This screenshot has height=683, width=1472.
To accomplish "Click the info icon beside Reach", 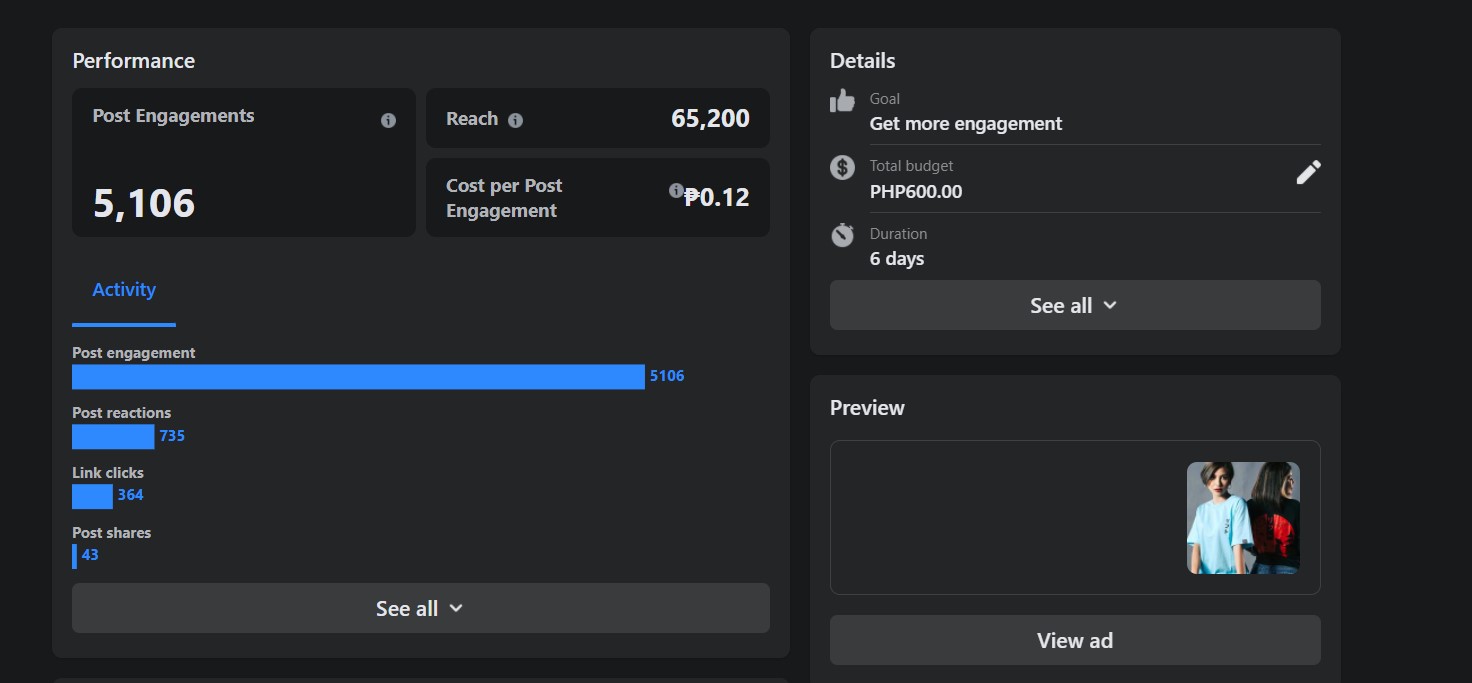I will point(515,121).
